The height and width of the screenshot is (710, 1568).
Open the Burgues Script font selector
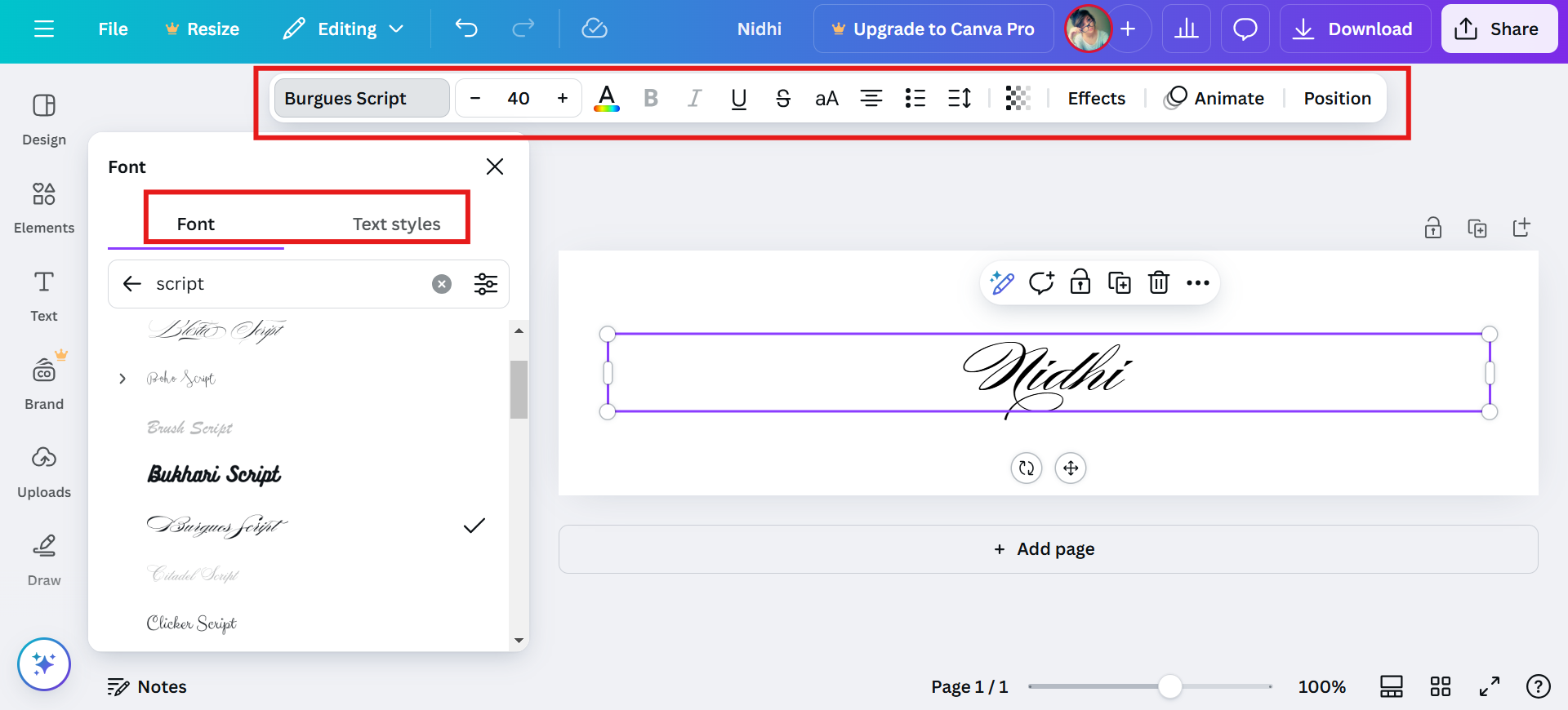(x=362, y=99)
